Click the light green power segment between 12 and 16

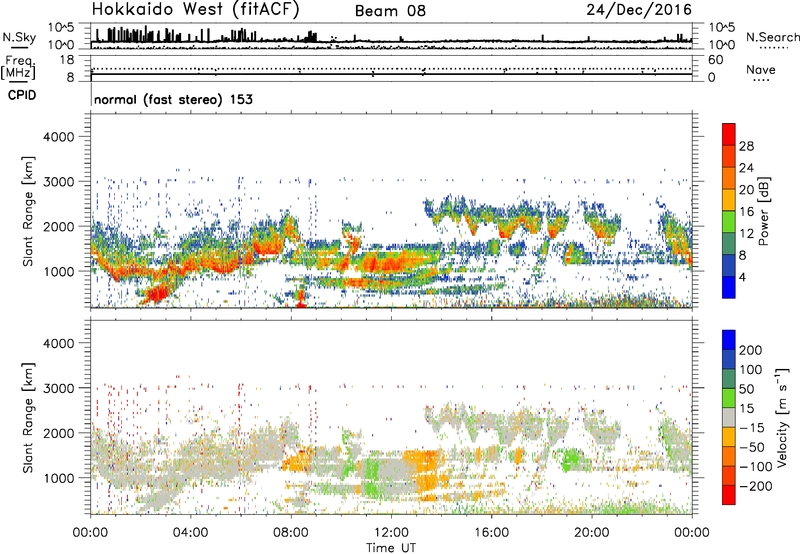point(729,222)
